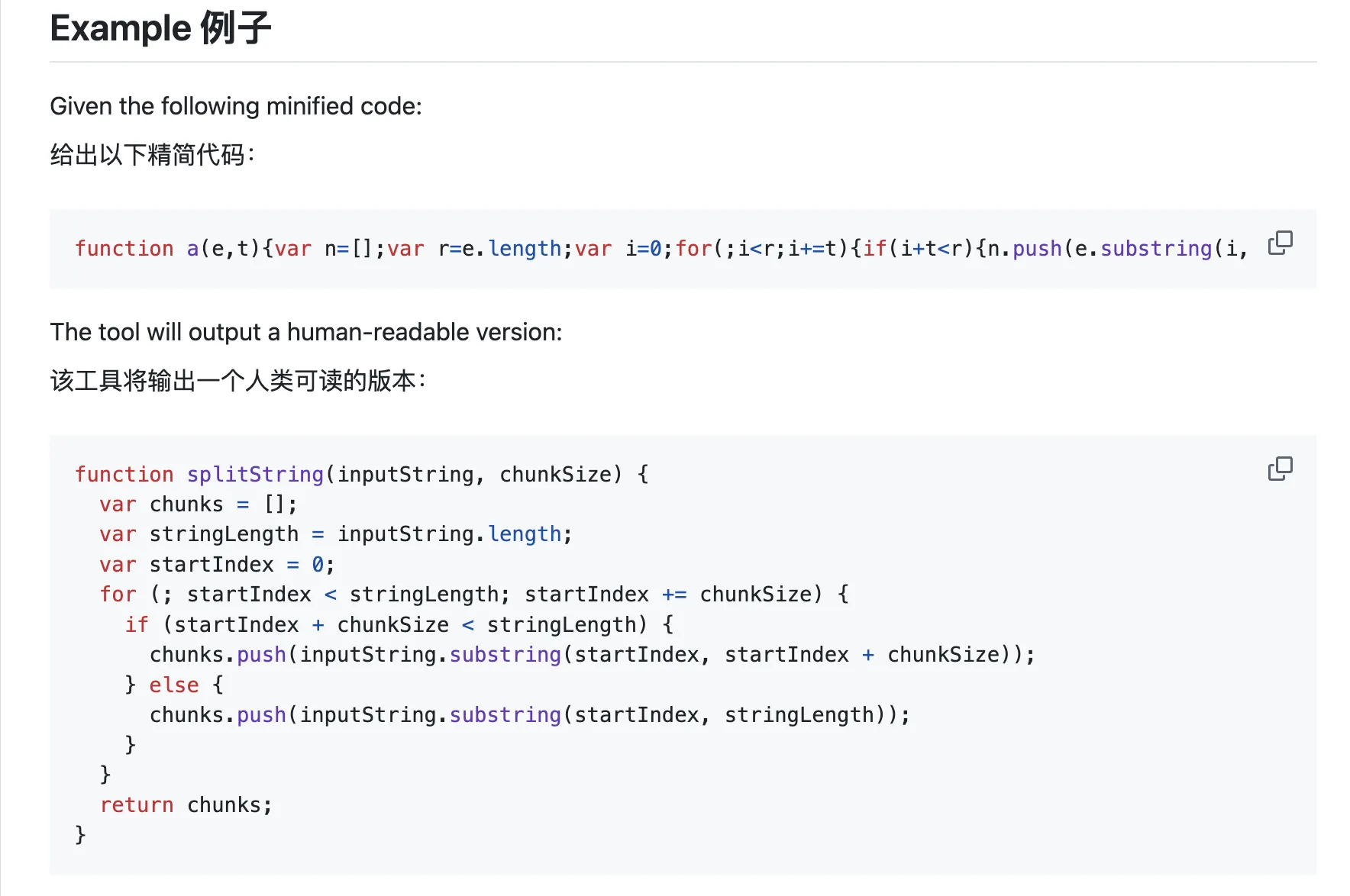Click inside the minified function a(e,t) code block
Viewport: 1350px width, 896px height.
(x=611, y=249)
